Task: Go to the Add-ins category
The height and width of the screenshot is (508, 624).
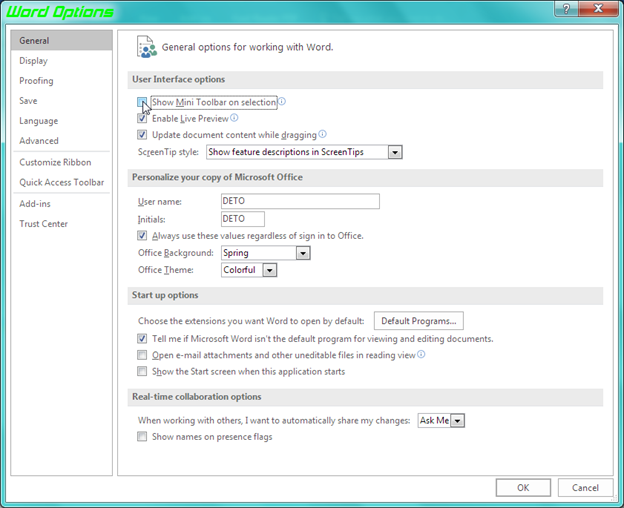Action: [x=62, y=204]
